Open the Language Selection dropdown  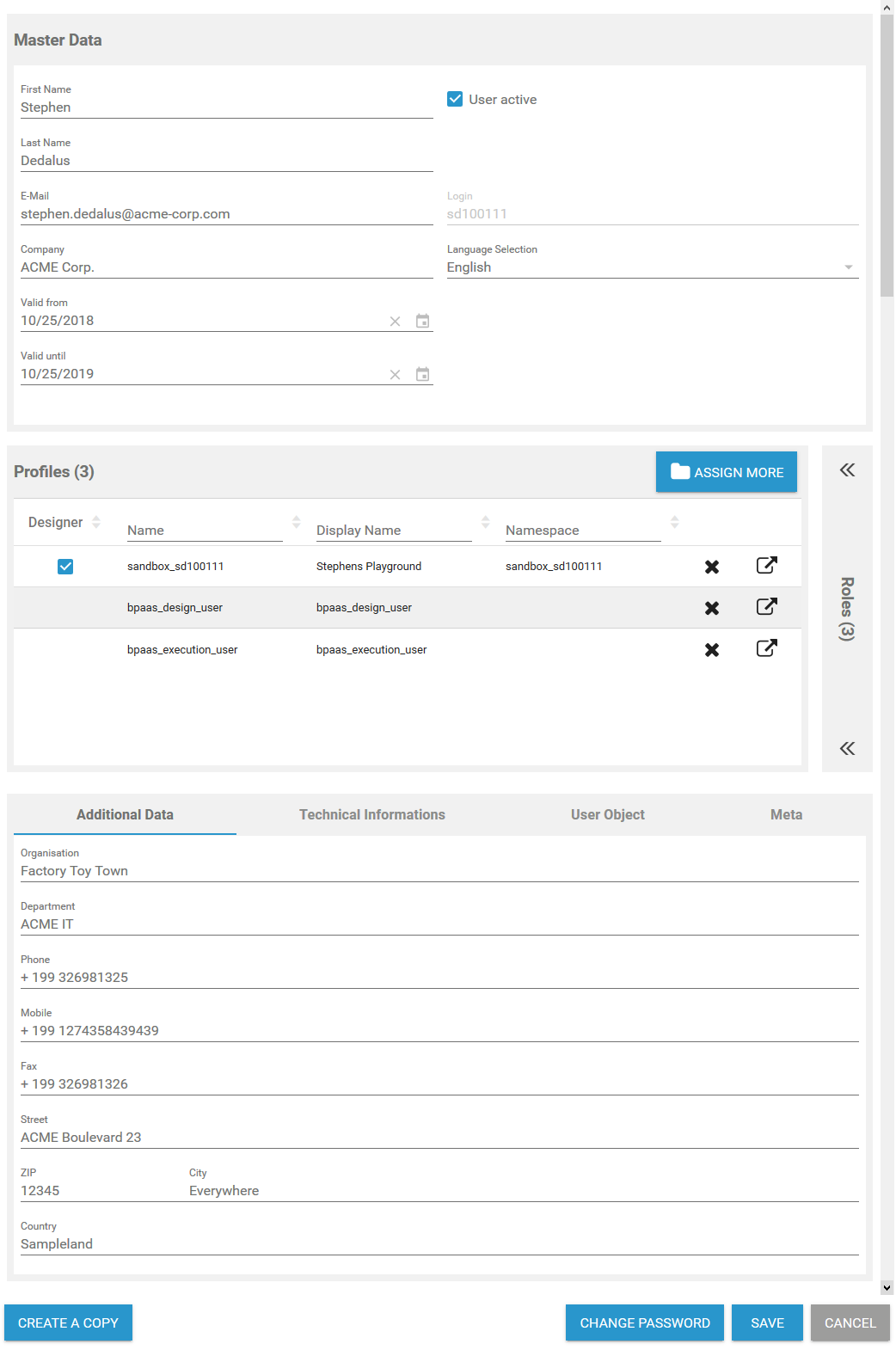(x=652, y=267)
